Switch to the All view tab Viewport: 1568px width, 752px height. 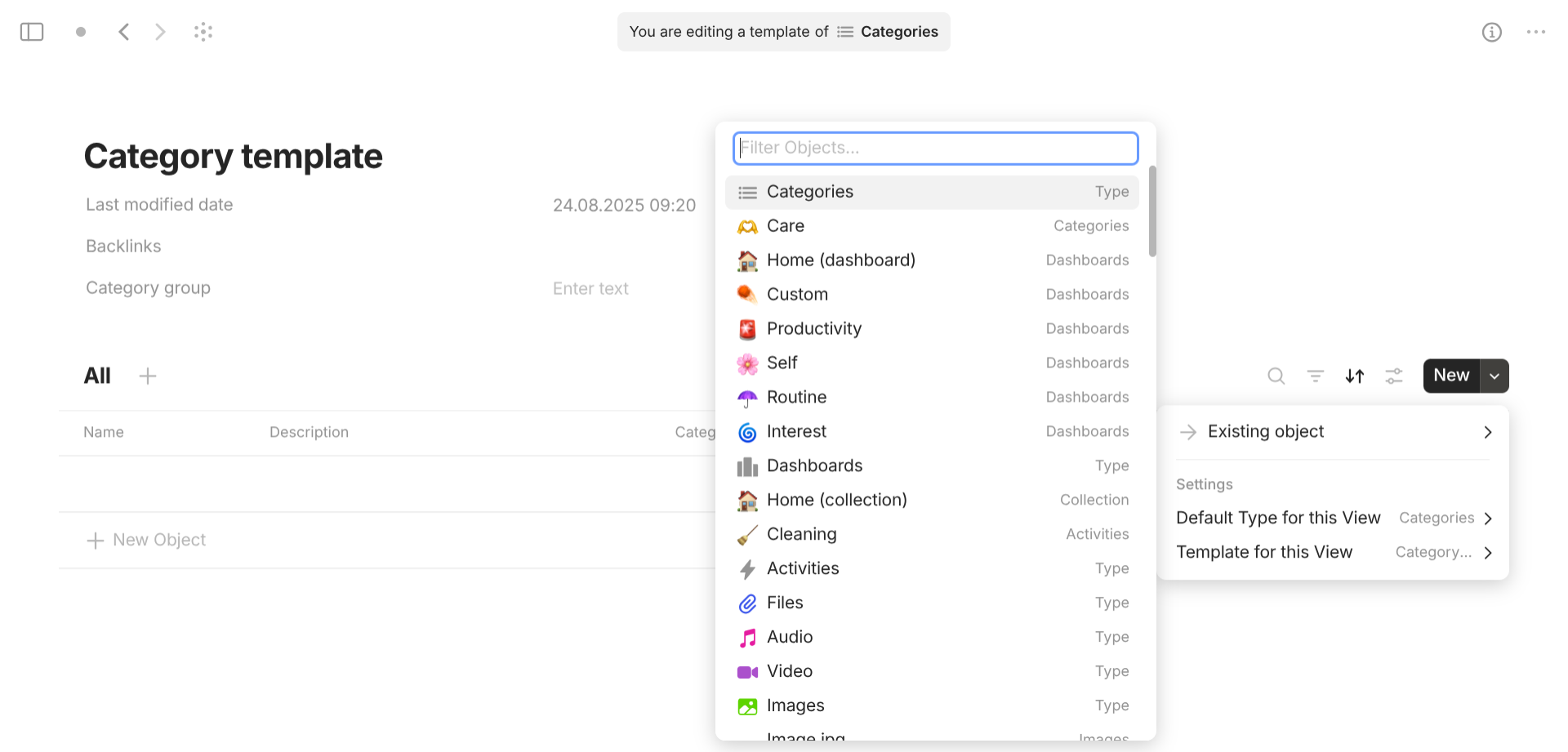coord(97,376)
